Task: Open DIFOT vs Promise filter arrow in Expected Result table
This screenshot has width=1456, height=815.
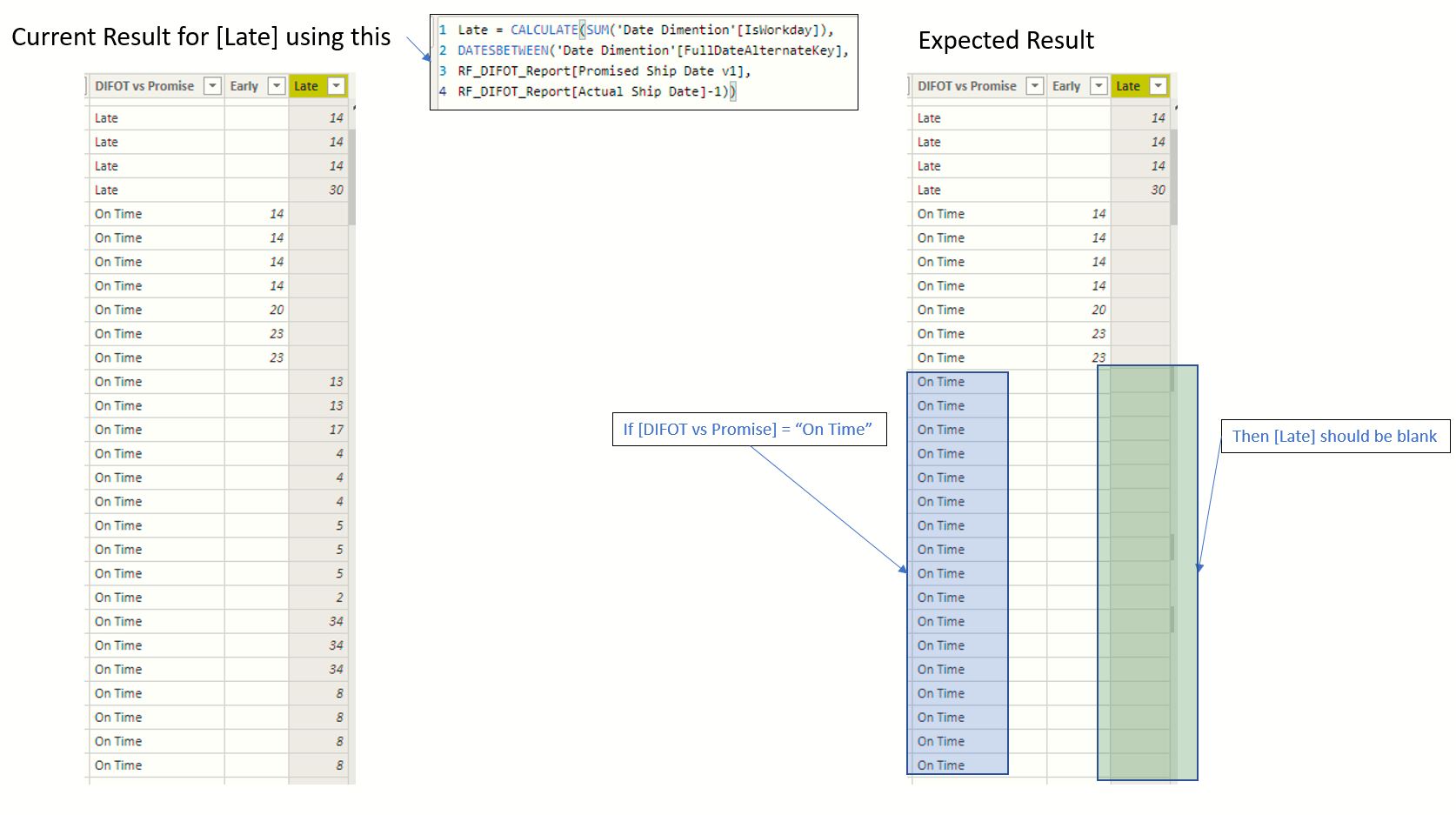Action: point(1034,85)
